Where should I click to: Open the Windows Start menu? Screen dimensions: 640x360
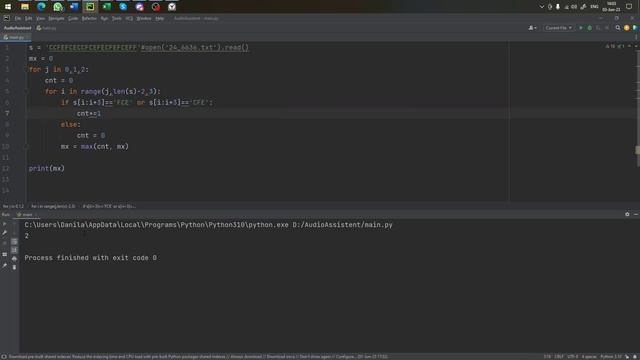(8, 7)
